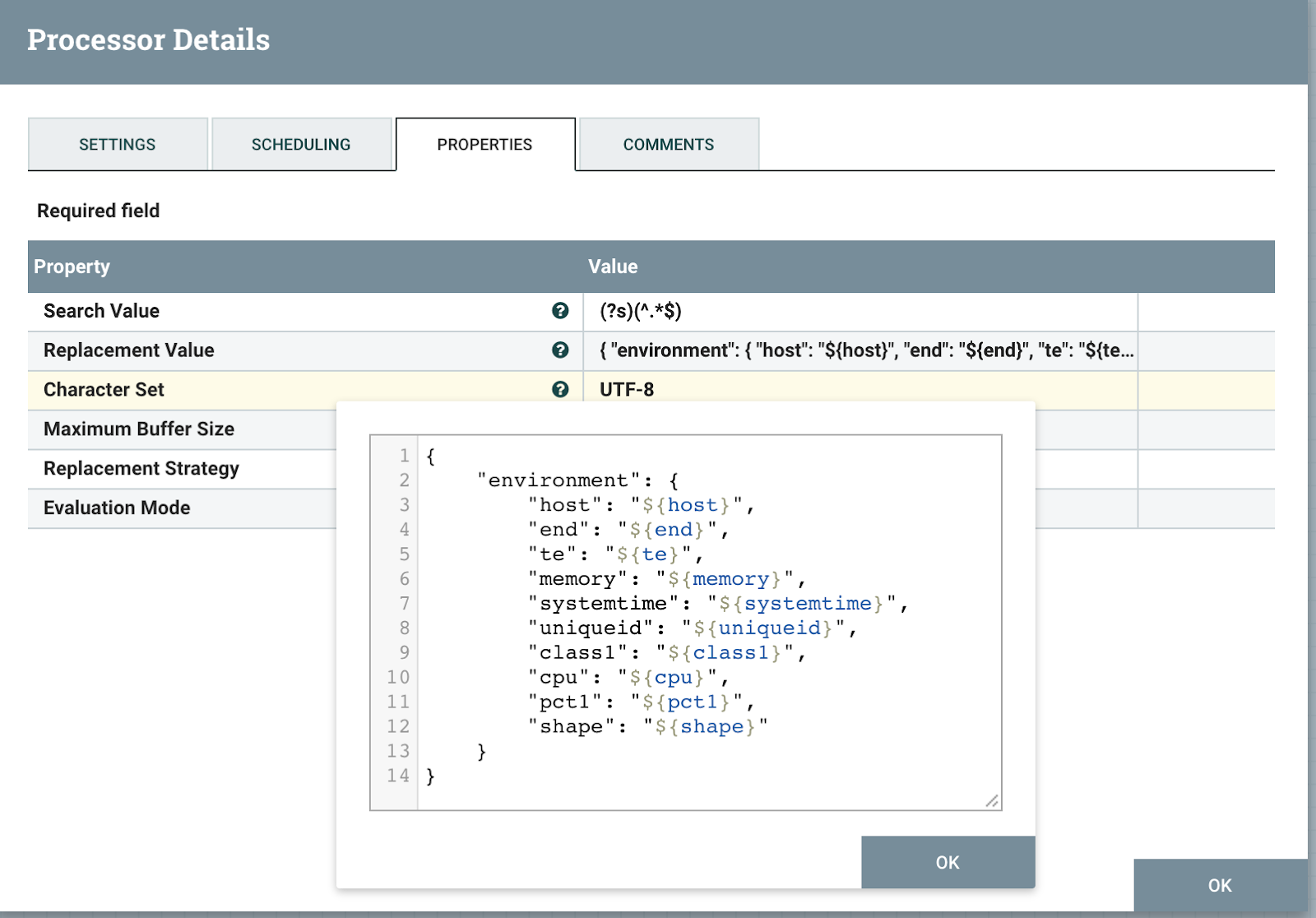Click the Value column header
The image size is (1316, 918).
[613, 267]
